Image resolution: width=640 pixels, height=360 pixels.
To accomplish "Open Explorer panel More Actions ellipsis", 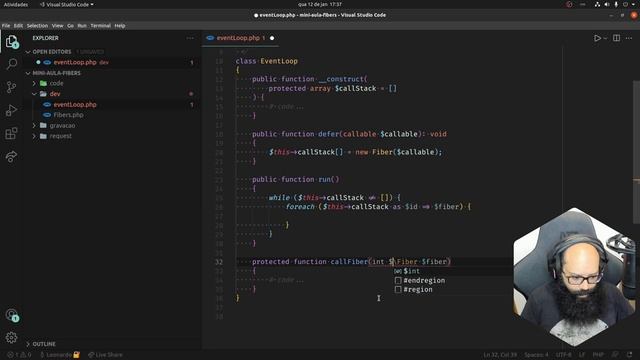I will (190, 38).
